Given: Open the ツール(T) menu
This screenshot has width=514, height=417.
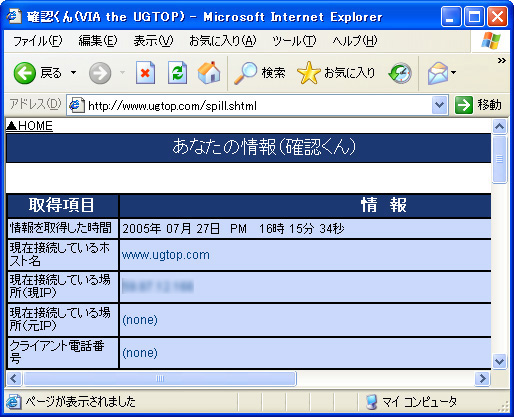Looking at the screenshot, I should [x=294, y=41].
